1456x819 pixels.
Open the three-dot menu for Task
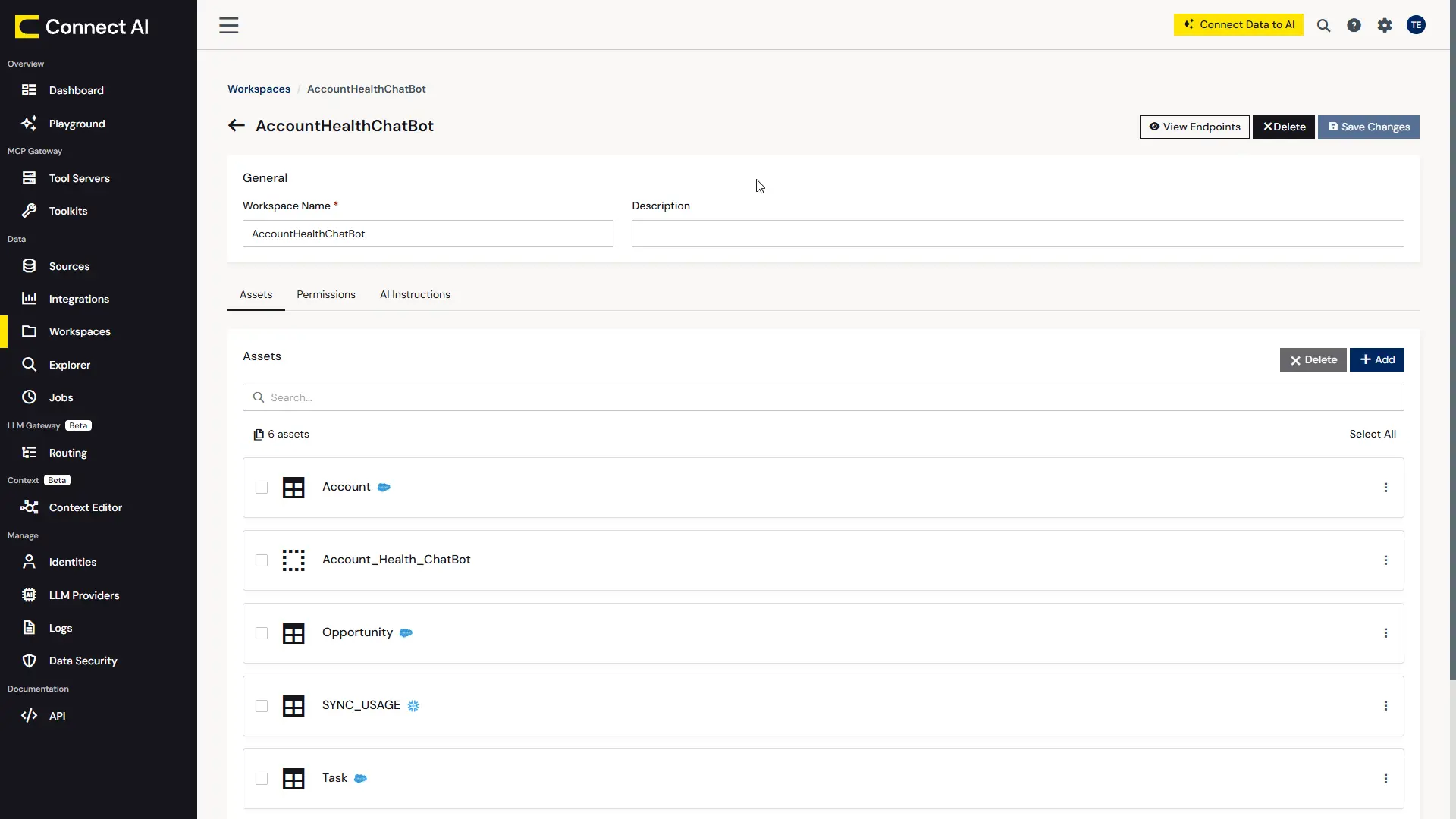click(x=1385, y=779)
